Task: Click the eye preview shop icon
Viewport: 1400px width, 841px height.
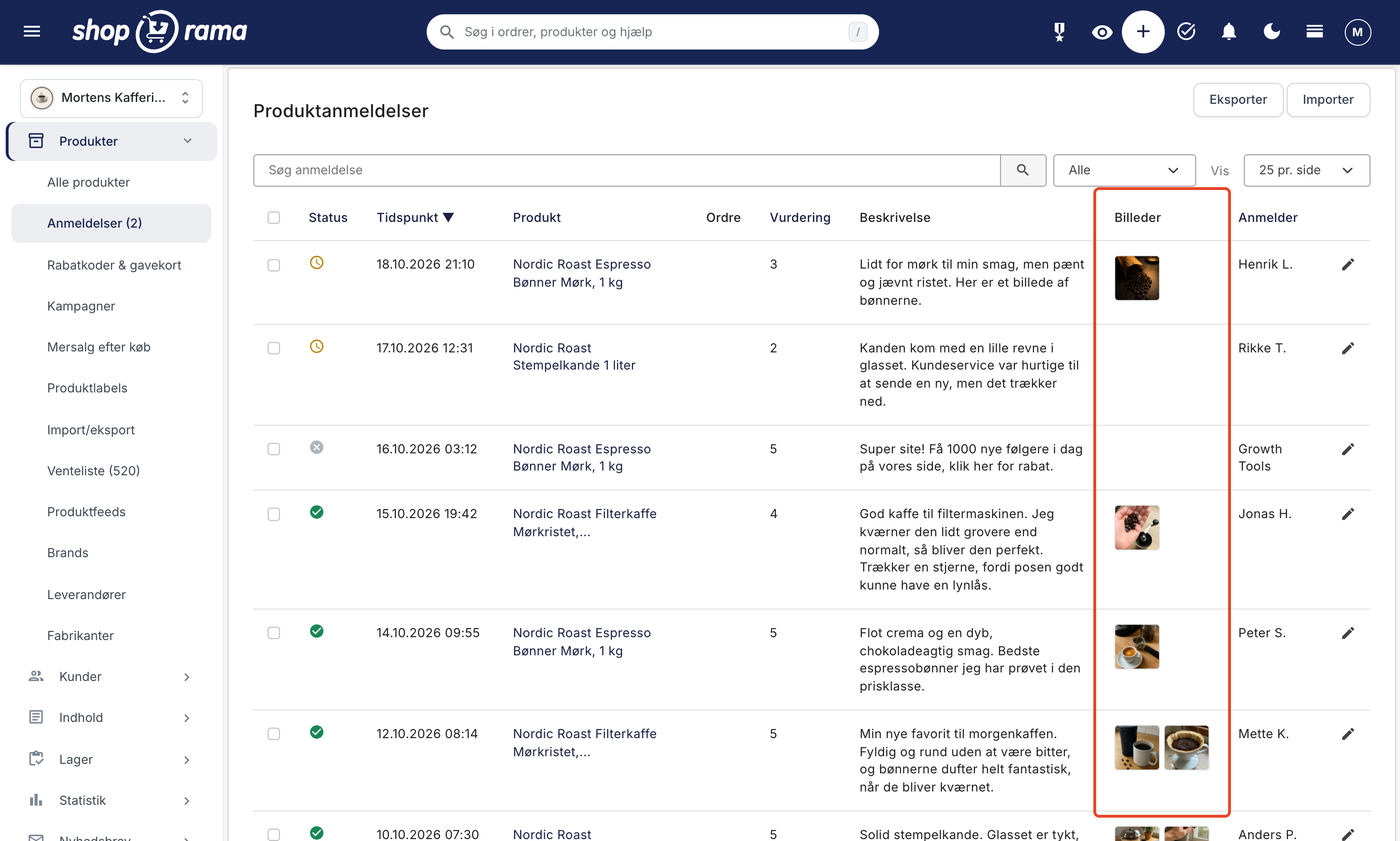Action: click(x=1102, y=32)
